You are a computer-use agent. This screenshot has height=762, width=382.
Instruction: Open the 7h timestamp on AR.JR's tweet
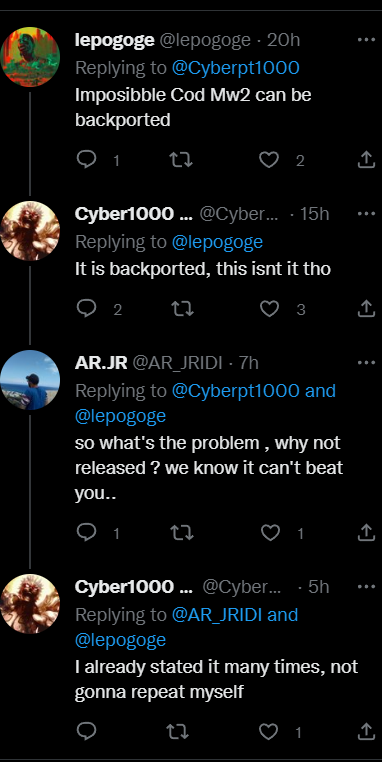(248, 363)
